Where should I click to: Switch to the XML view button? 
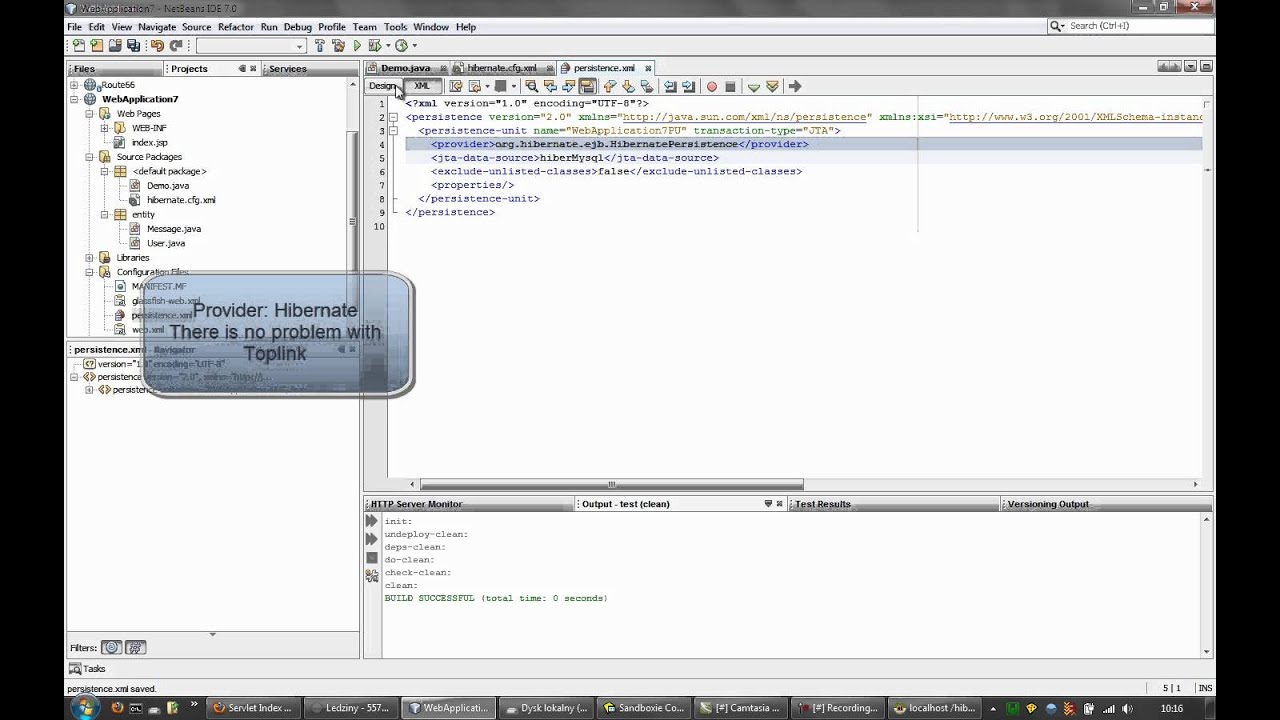[x=422, y=86]
